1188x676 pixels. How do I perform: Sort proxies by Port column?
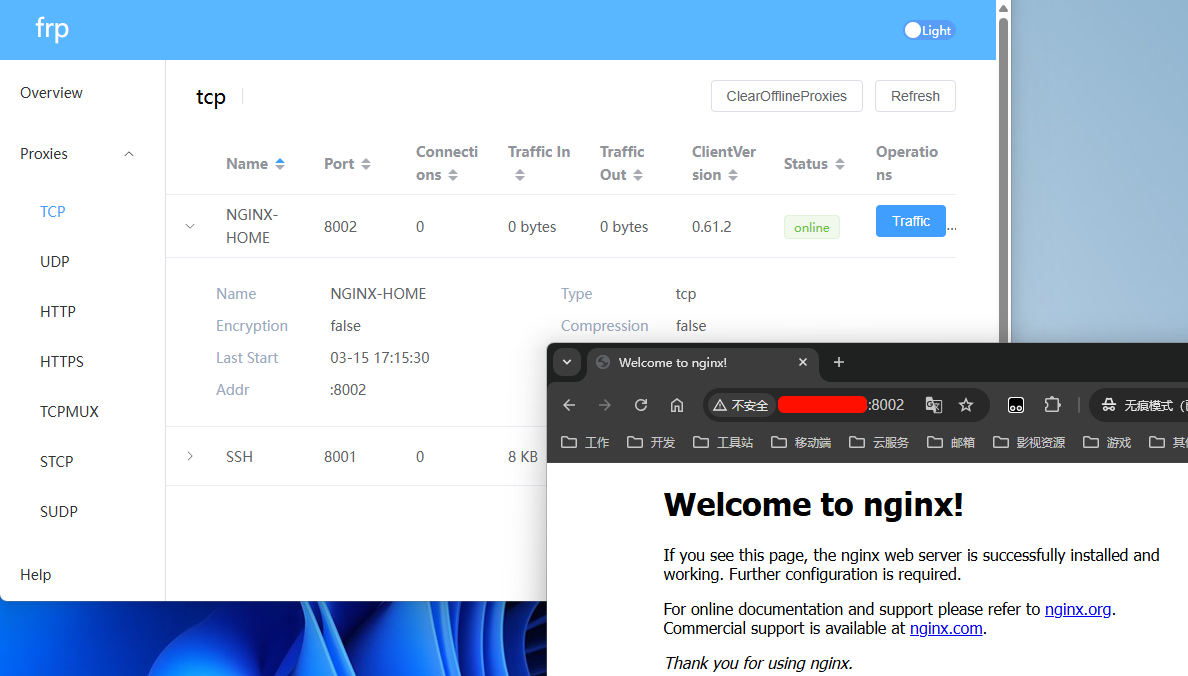coord(366,164)
